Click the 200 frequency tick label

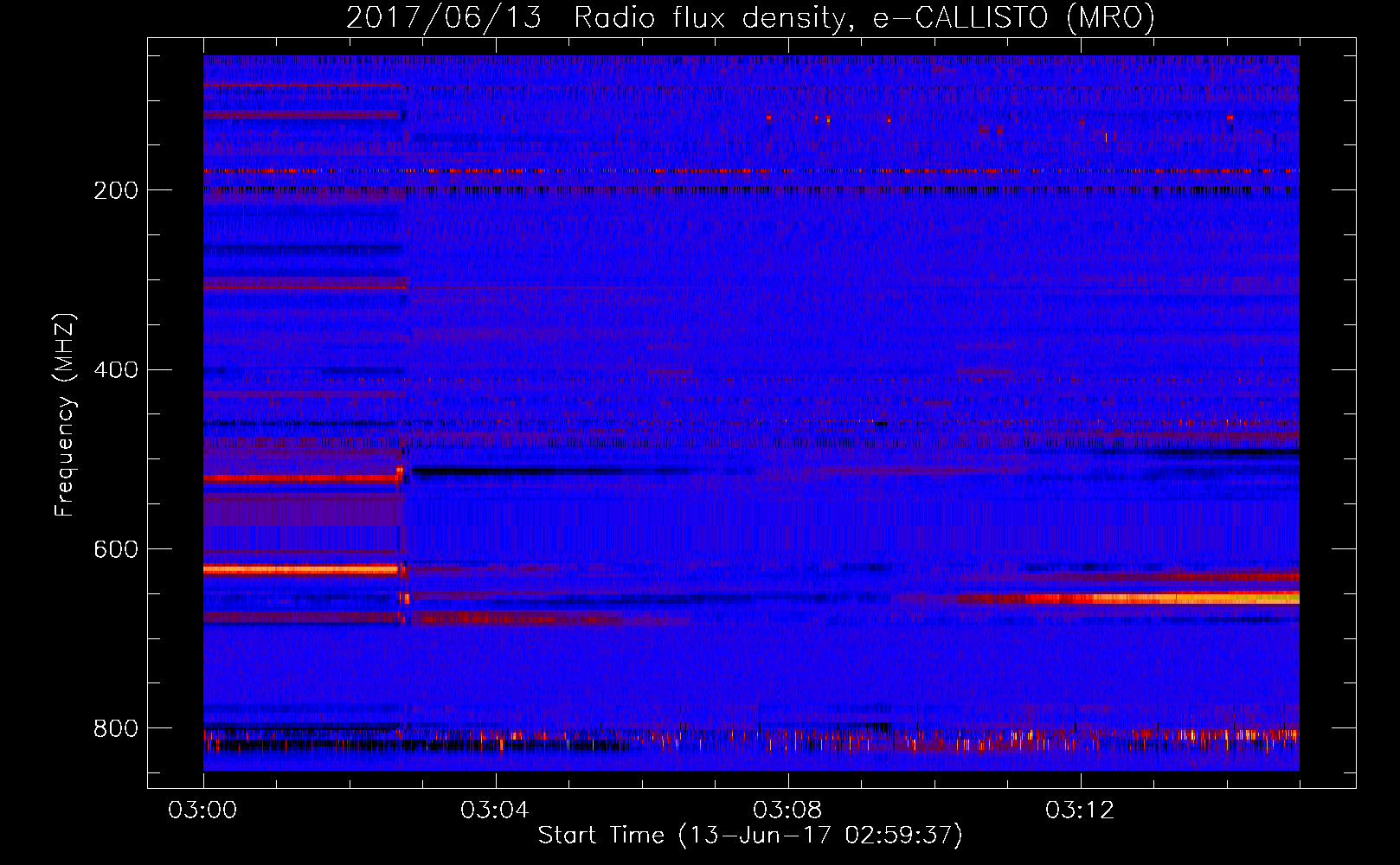(116, 190)
